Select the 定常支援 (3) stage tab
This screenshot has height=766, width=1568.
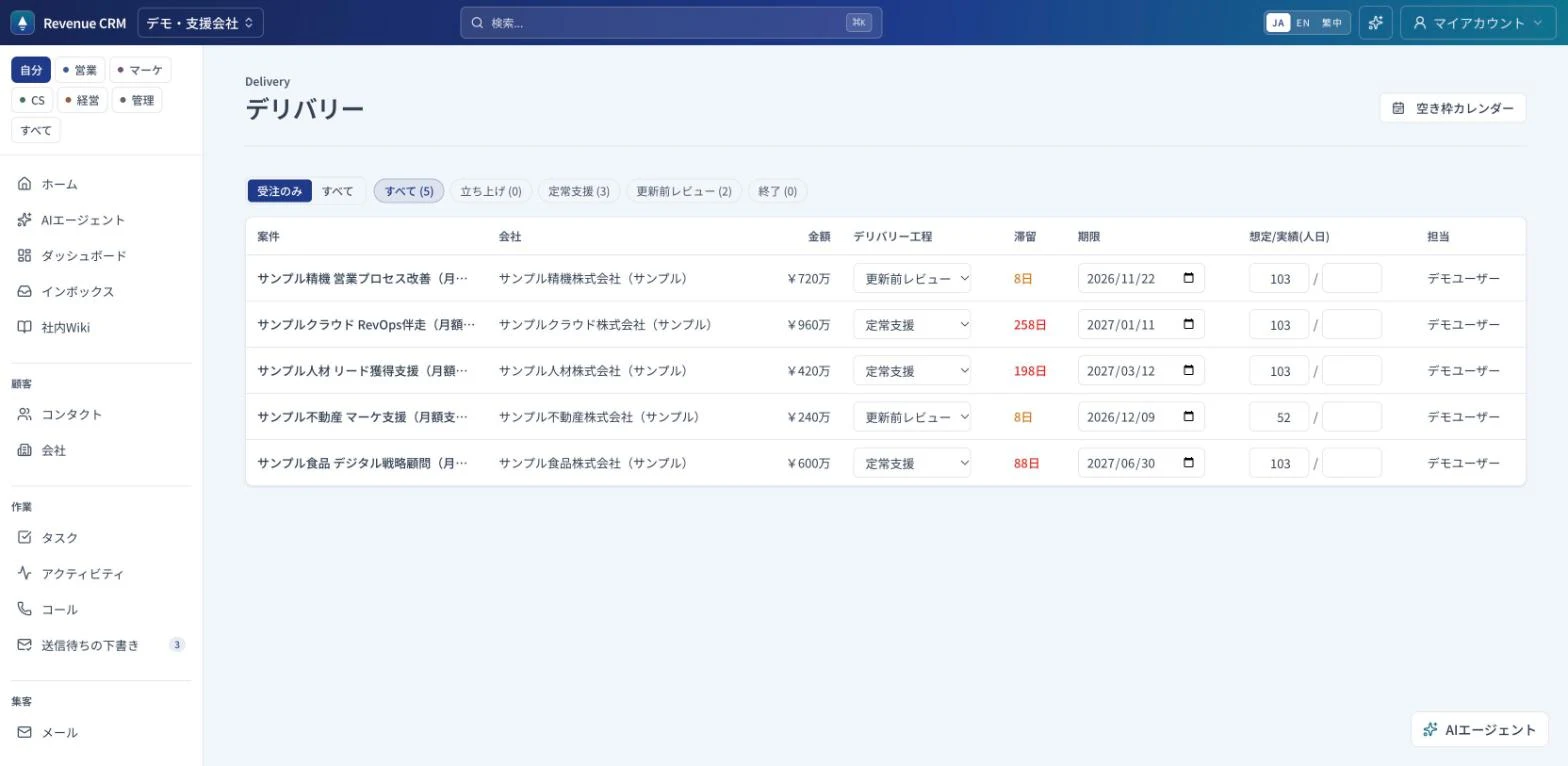579,191
